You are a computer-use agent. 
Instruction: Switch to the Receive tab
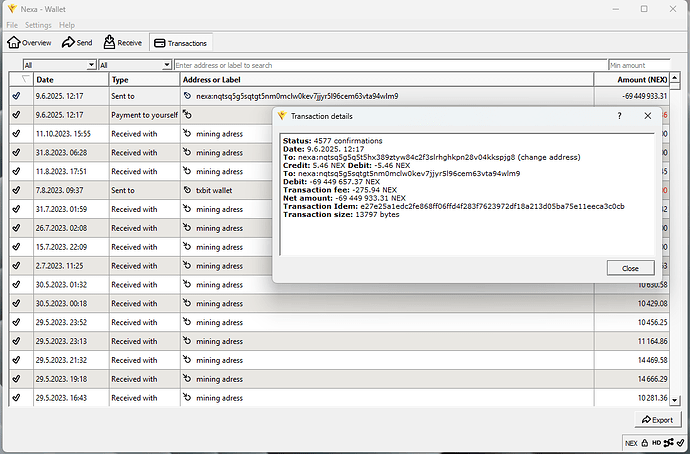(123, 43)
